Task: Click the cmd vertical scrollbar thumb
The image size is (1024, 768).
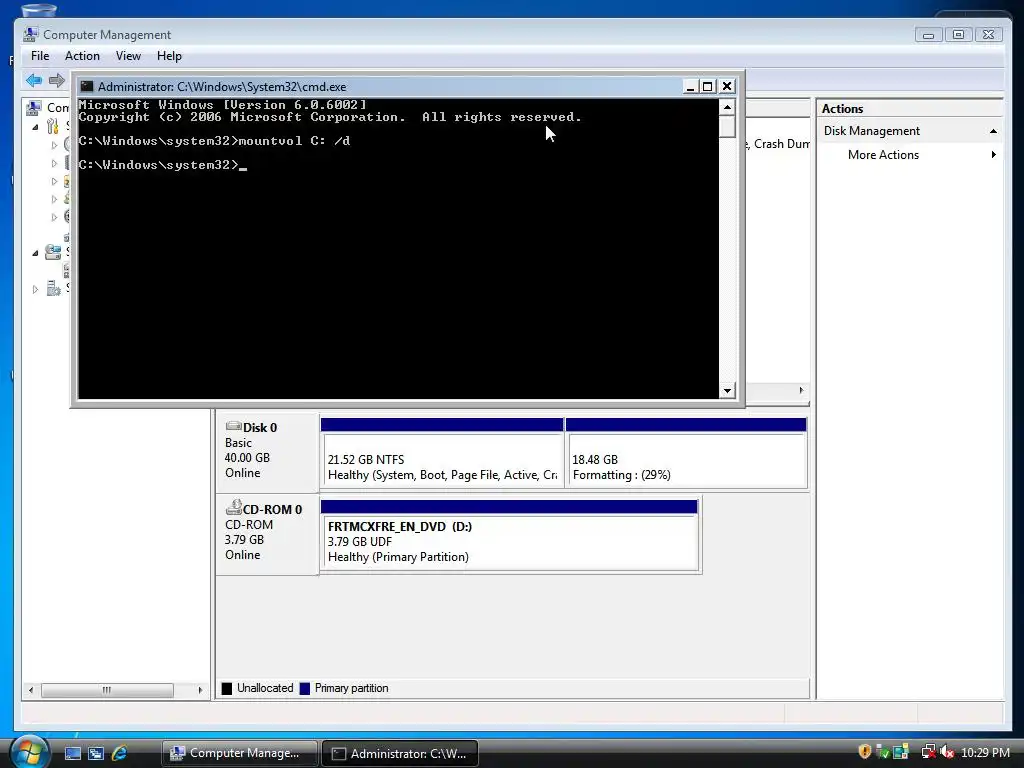Action: (x=728, y=126)
